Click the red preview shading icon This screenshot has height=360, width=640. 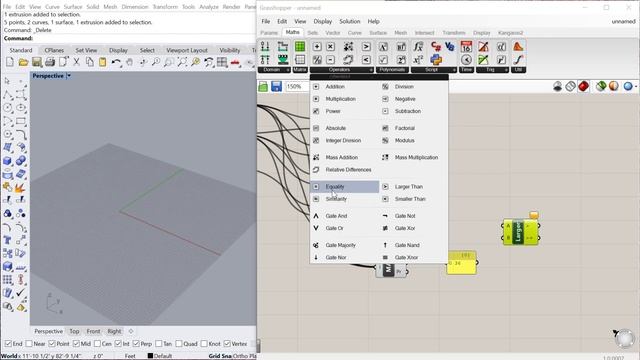click(x=584, y=86)
